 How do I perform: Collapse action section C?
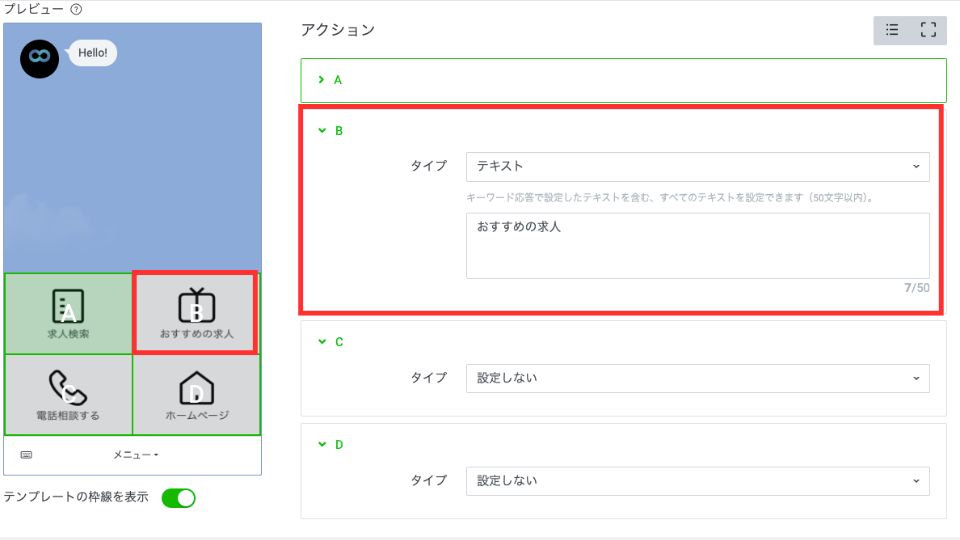click(321, 342)
